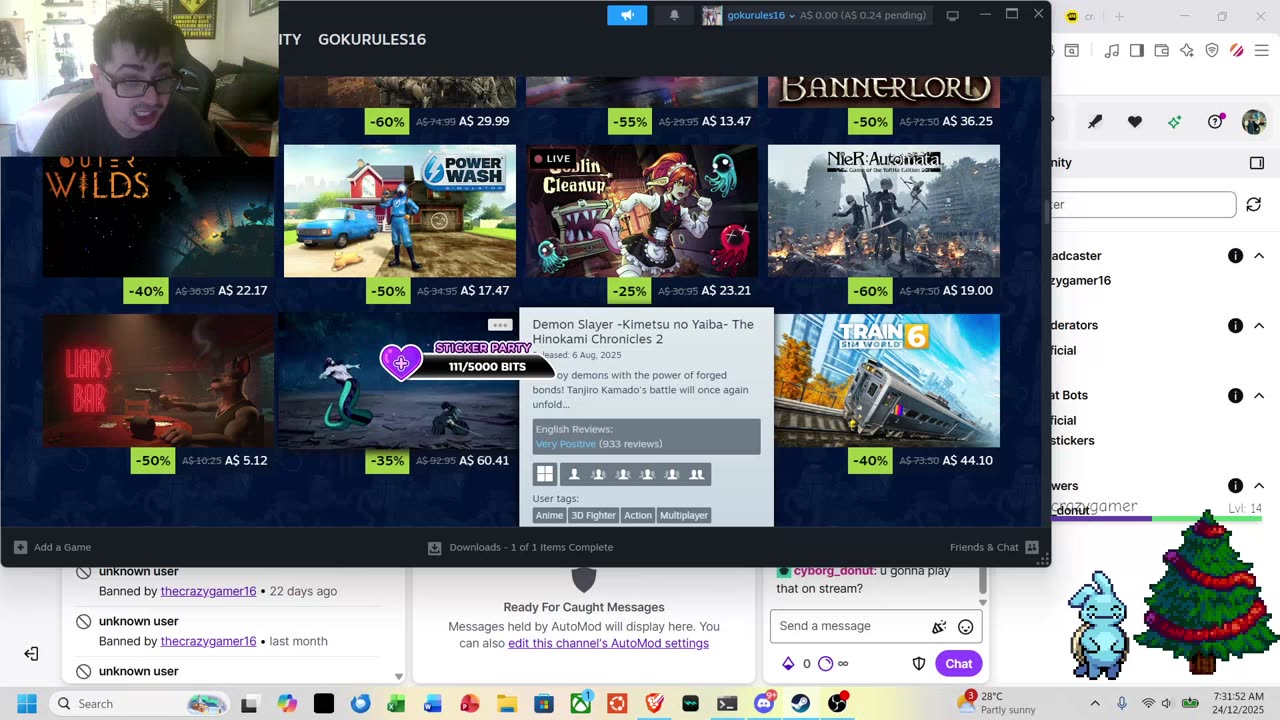
Task: Open the Twitch user avatar menu
Action: [x=1254, y=122]
